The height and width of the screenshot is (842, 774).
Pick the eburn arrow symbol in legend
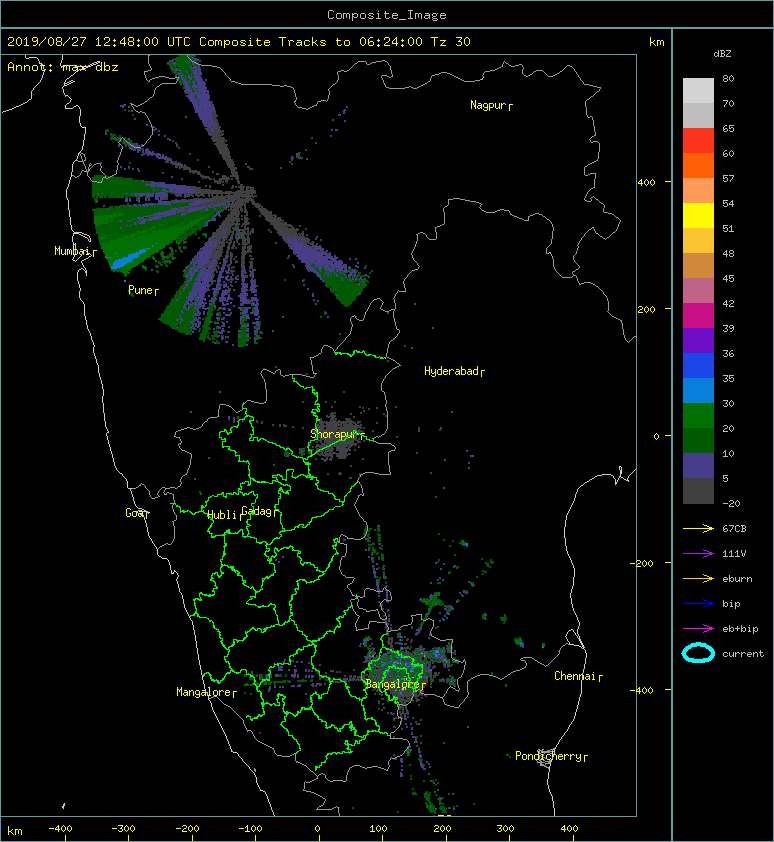(698, 579)
